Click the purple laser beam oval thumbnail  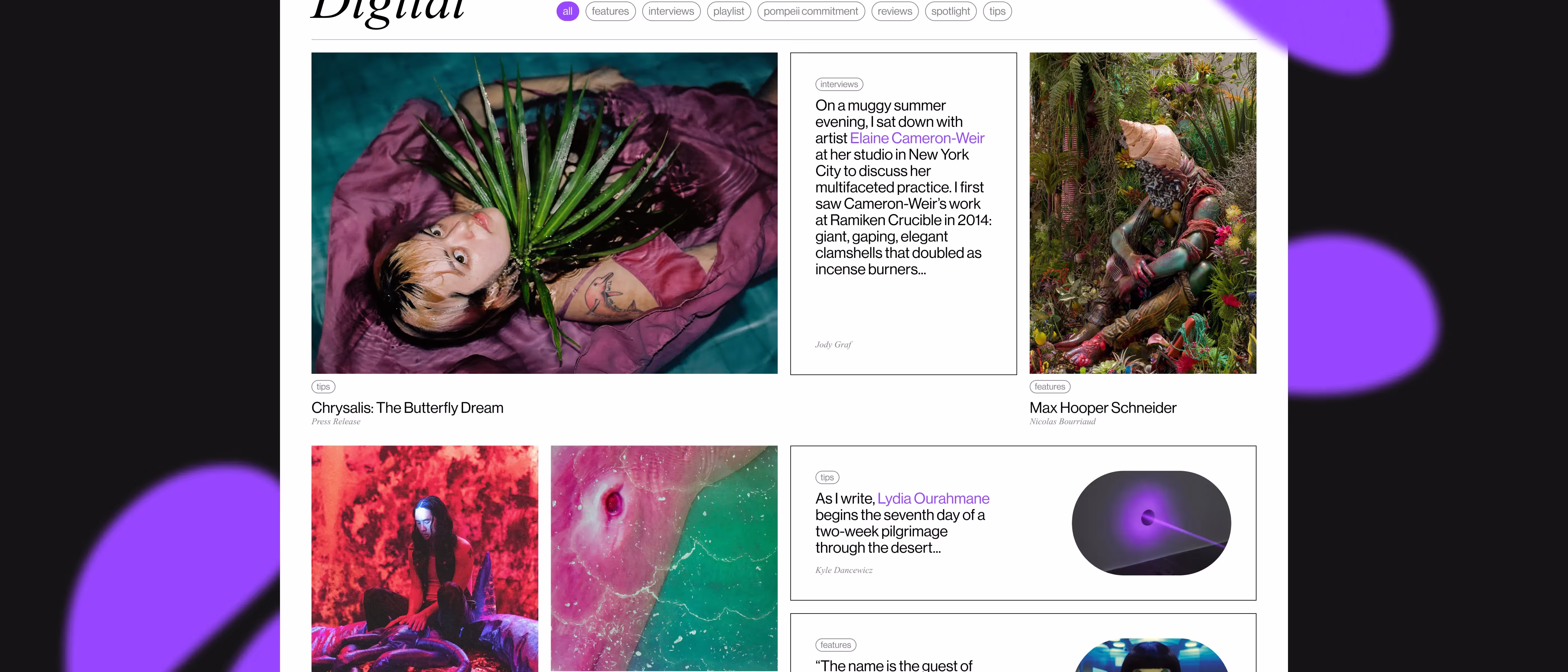pyautogui.click(x=1151, y=523)
